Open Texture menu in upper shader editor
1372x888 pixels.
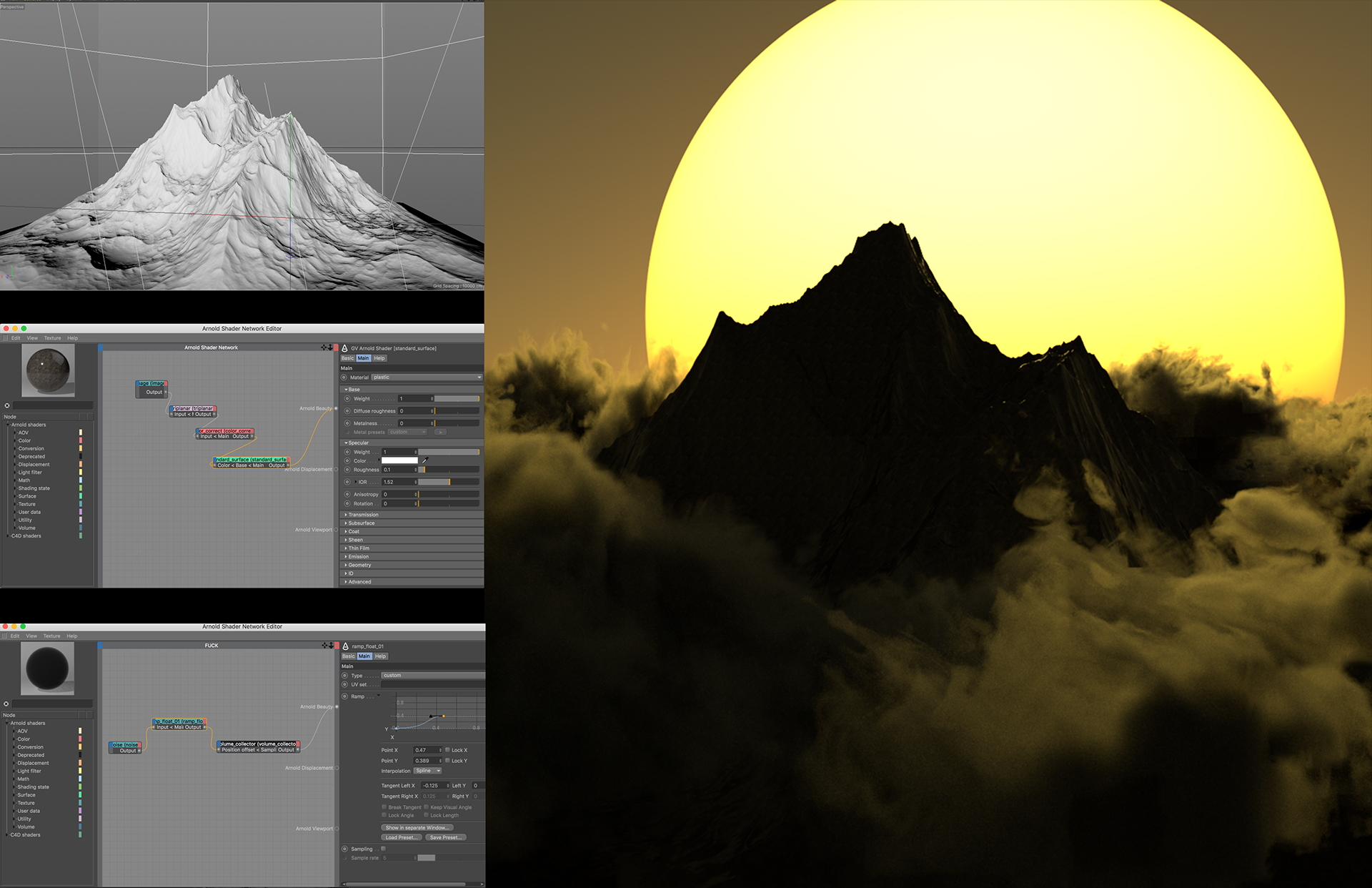(x=52, y=338)
